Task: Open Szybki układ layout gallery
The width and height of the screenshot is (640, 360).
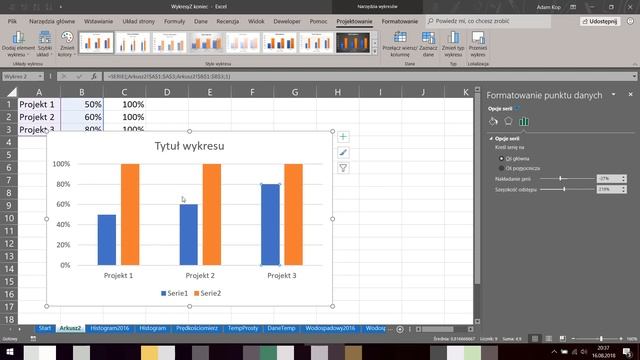Action: (44, 44)
